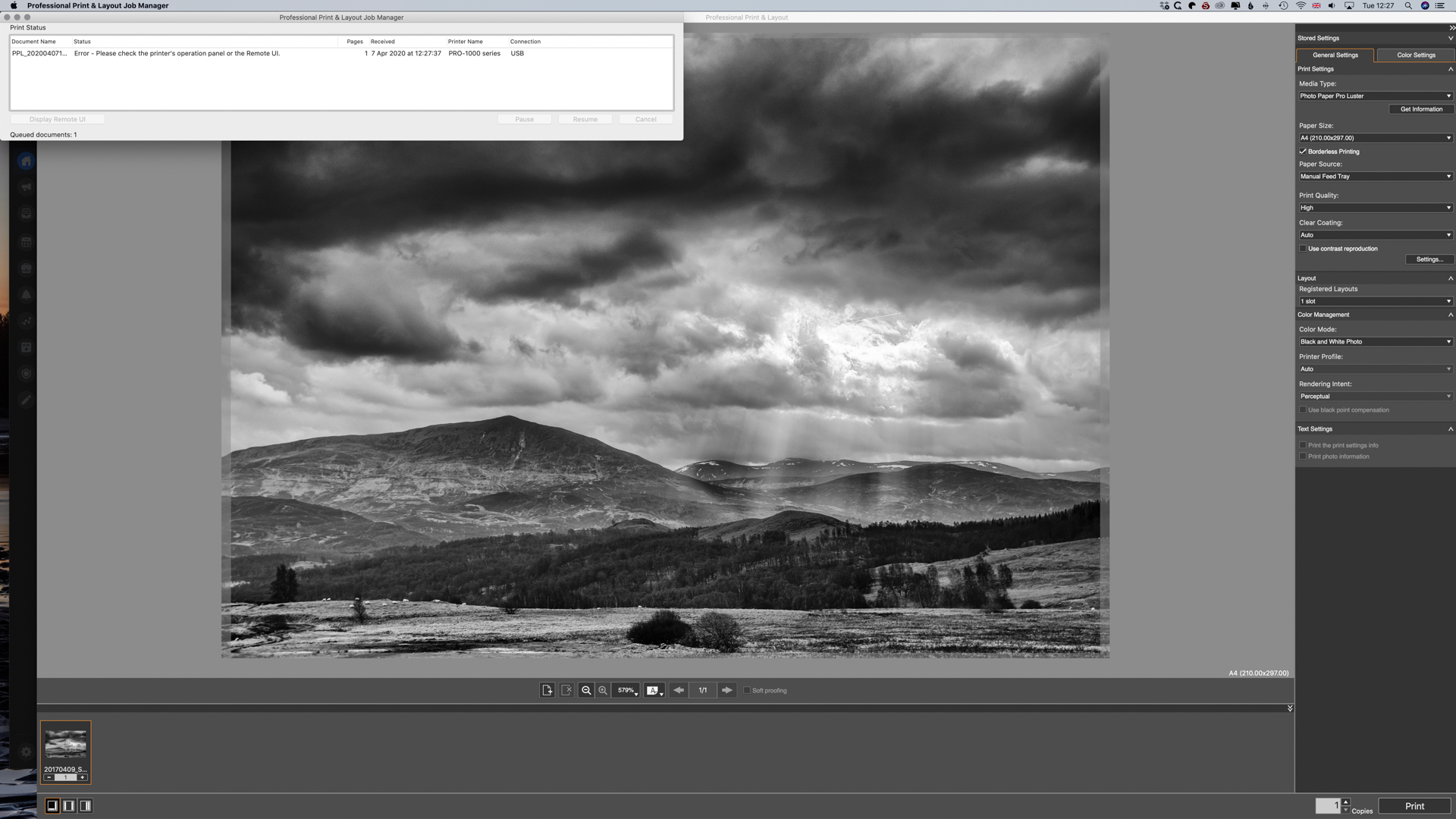
Task: Select third panel layout view icon
Action: [x=86, y=806]
